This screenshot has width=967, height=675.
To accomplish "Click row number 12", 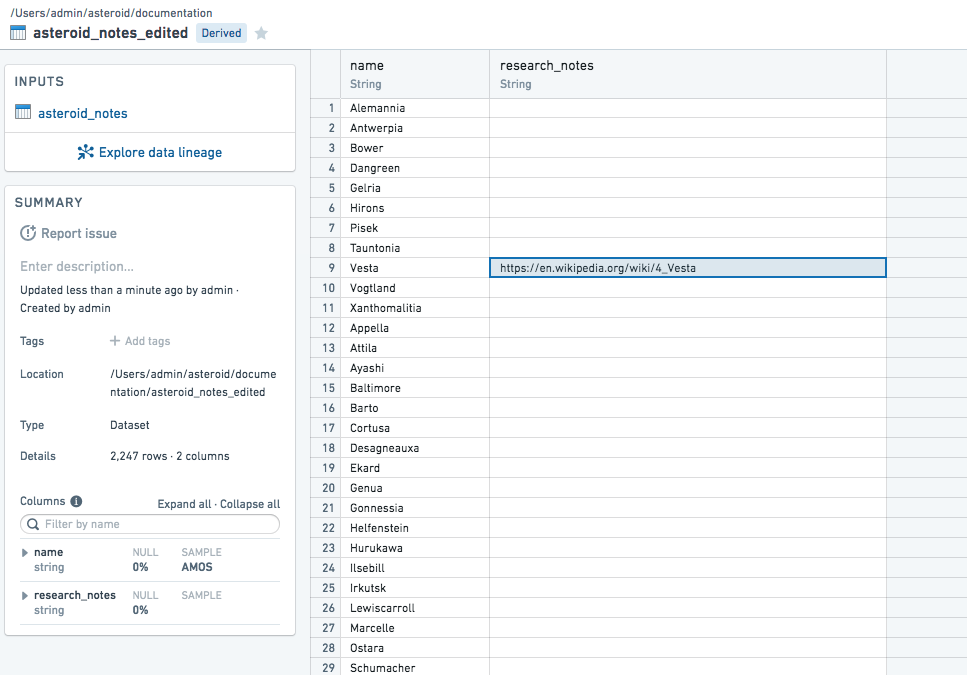I will coord(326,328).
